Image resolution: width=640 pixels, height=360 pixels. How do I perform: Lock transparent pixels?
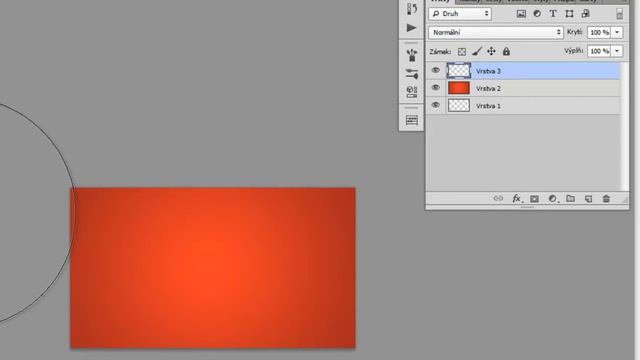point(462,51)
